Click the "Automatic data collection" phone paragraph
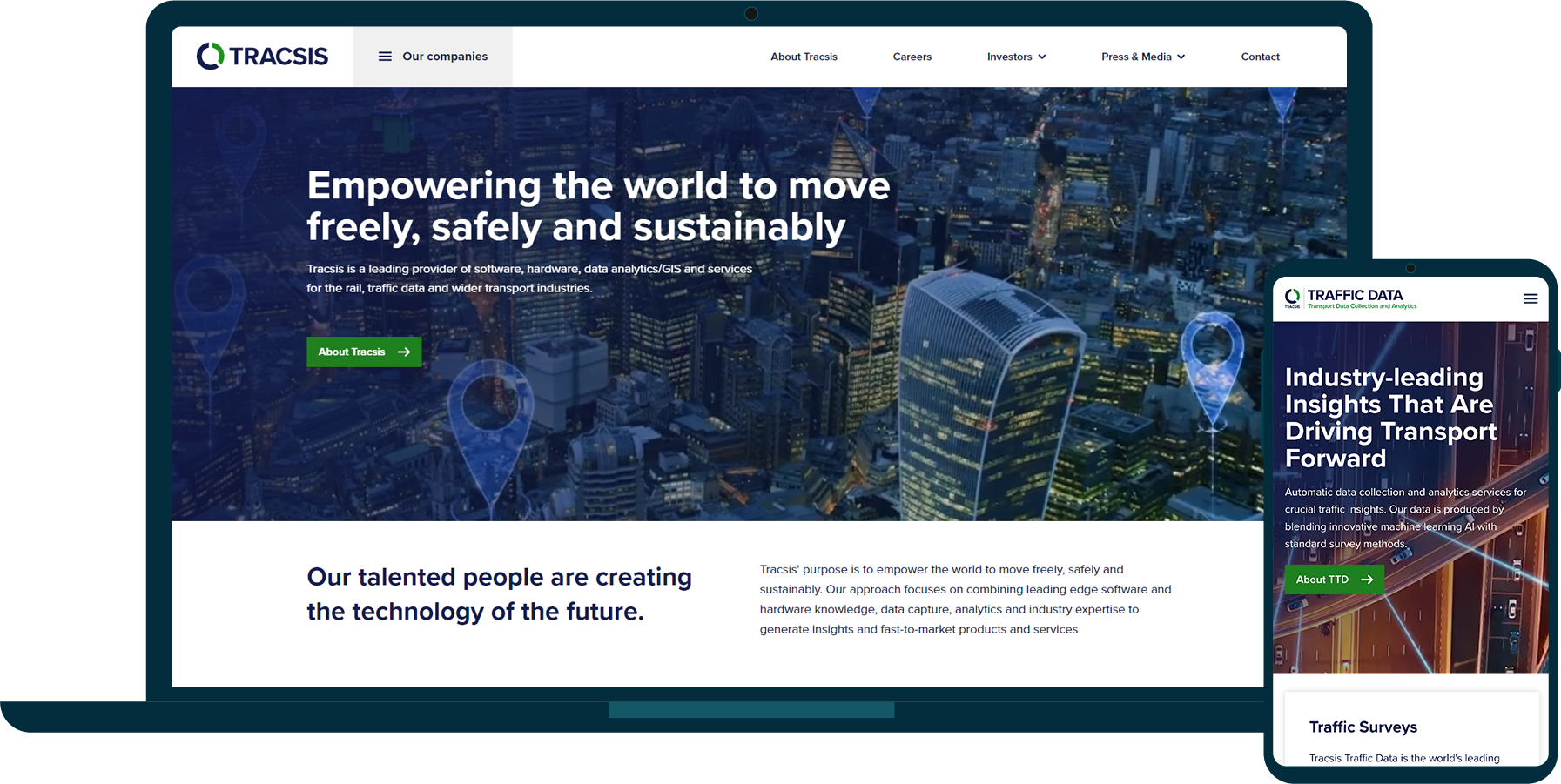Screen dimensions: 1561x784 [1405, 518]
